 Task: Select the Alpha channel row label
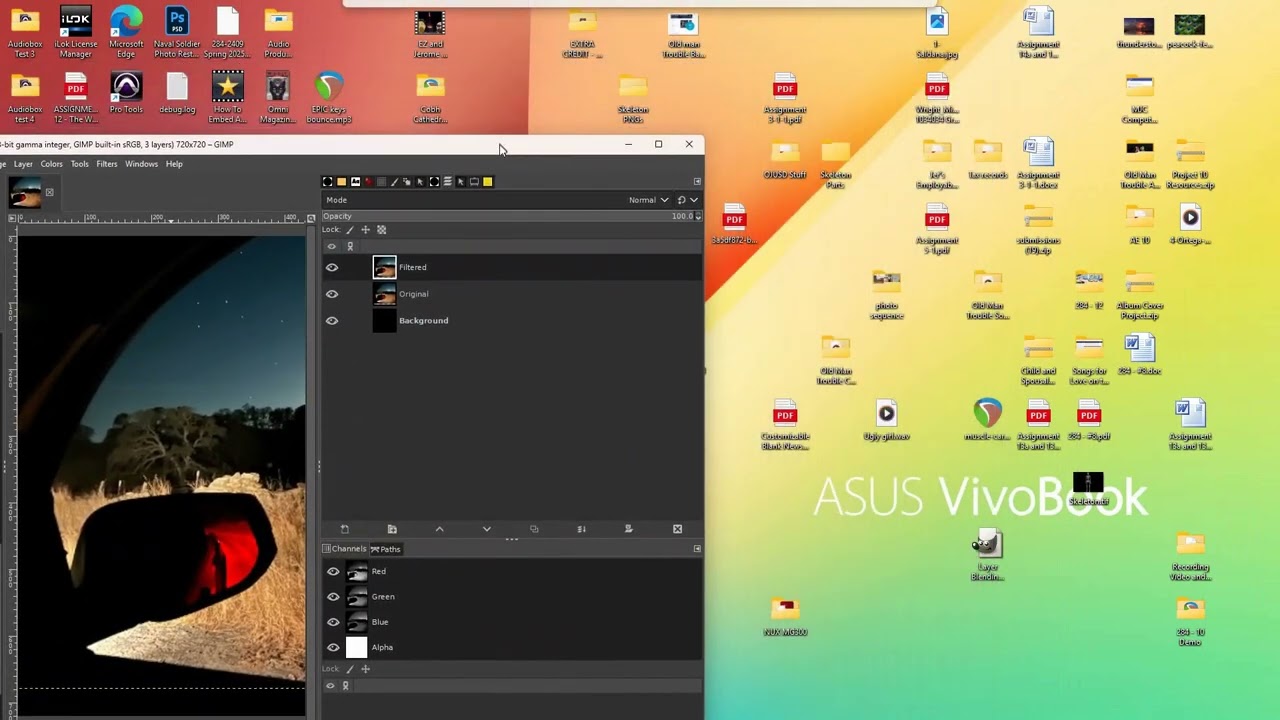pos(382,647)
